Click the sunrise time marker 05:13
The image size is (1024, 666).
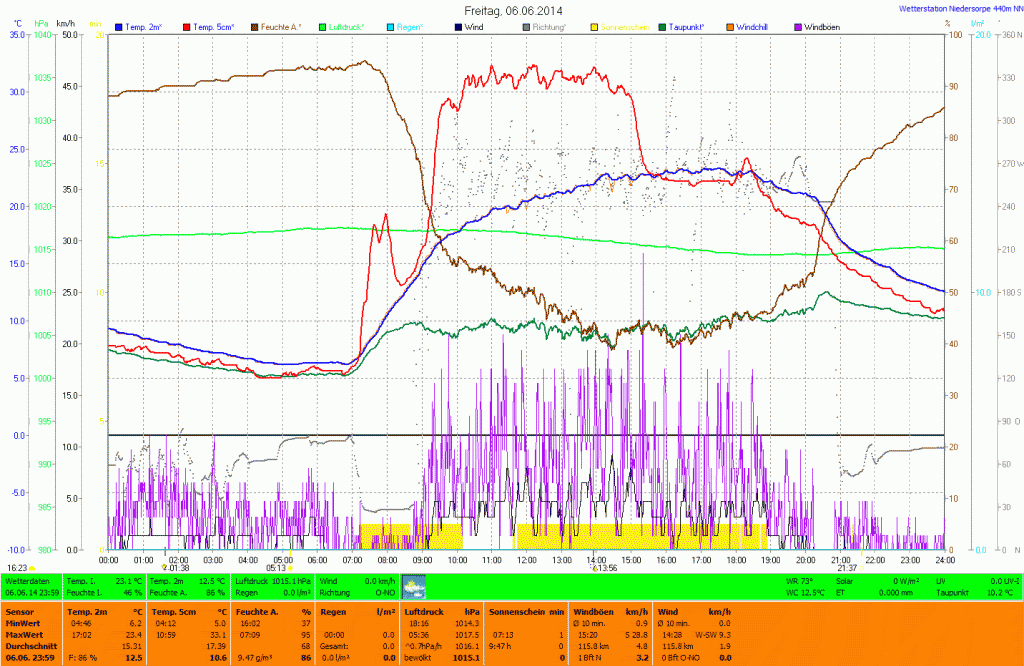coord(277,567)
